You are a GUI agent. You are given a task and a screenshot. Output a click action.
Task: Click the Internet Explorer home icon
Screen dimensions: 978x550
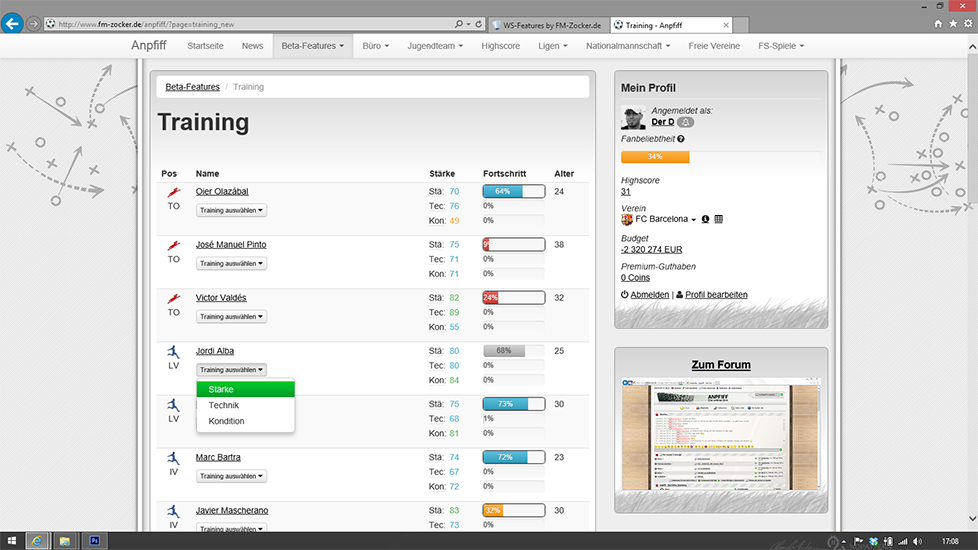point(939,23)
